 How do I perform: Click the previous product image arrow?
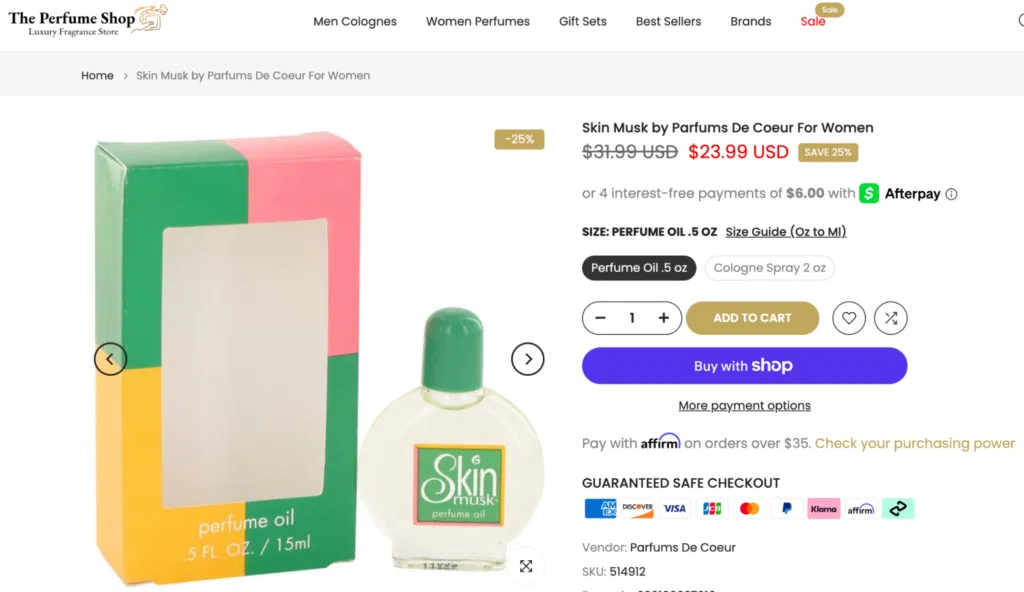[x=110, y=358]
